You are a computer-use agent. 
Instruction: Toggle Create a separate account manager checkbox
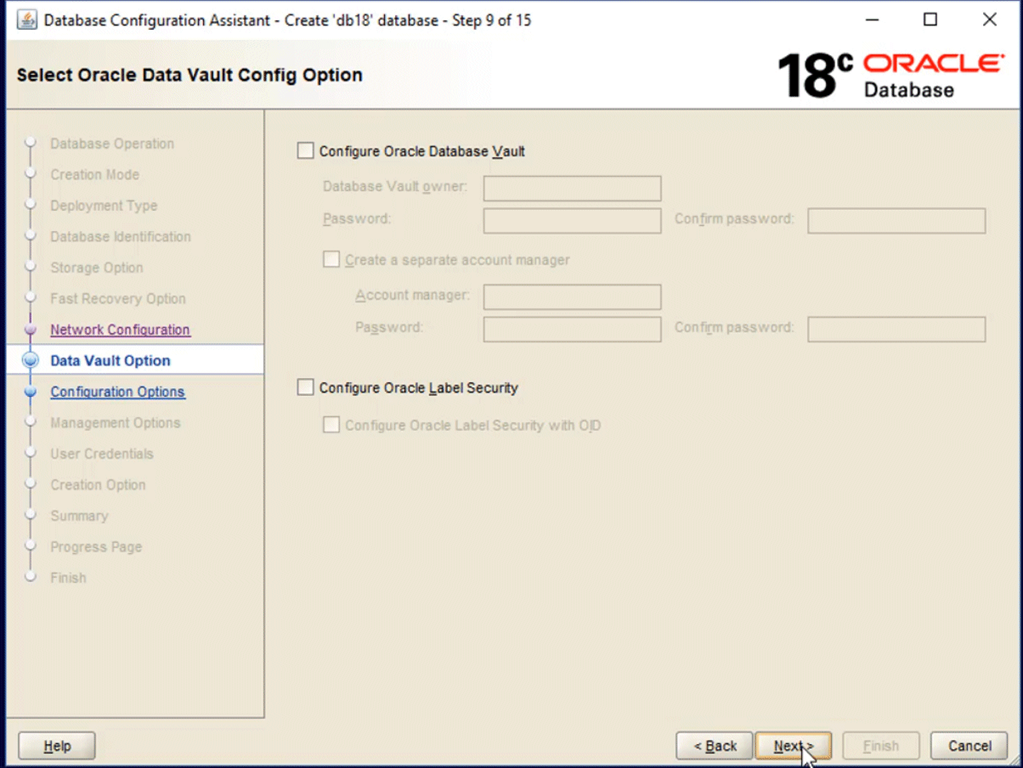point(332,260)
